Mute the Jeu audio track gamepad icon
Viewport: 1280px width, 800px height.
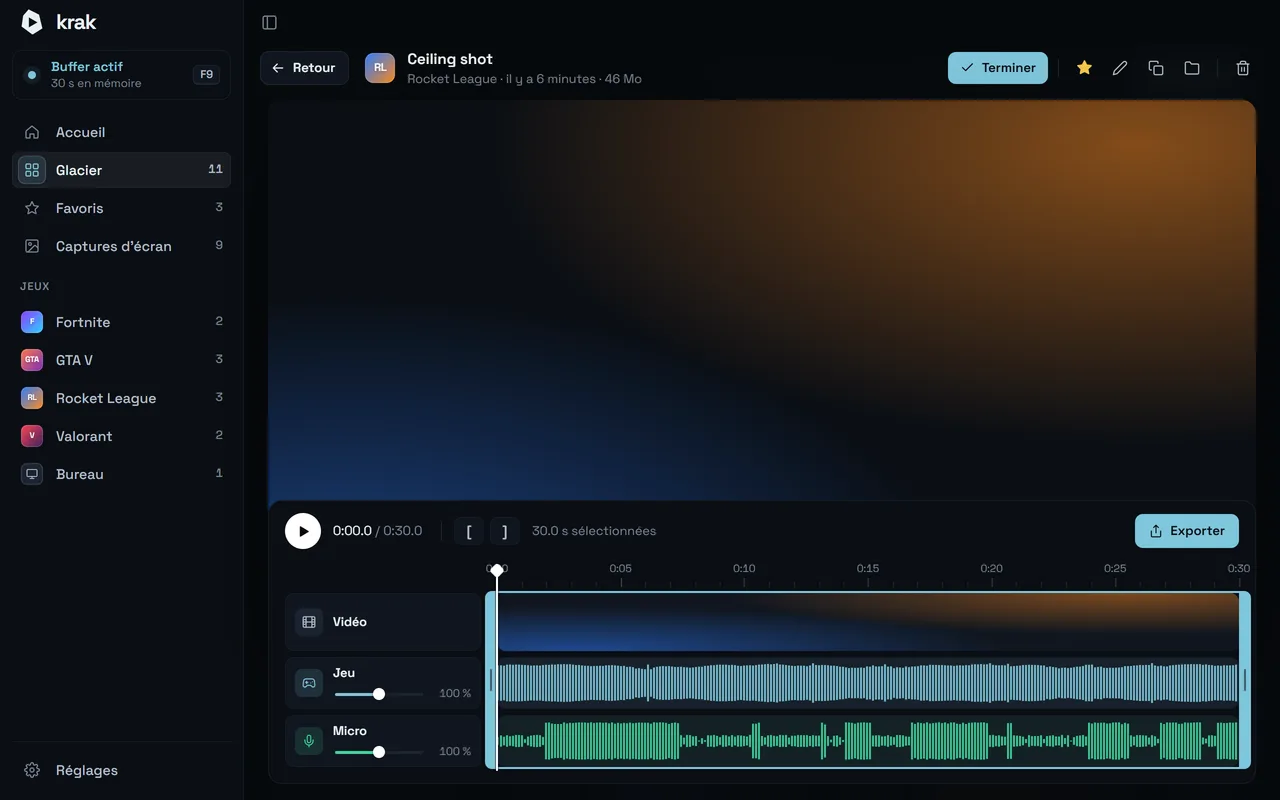pyautogui.click(x=309, y=683)
